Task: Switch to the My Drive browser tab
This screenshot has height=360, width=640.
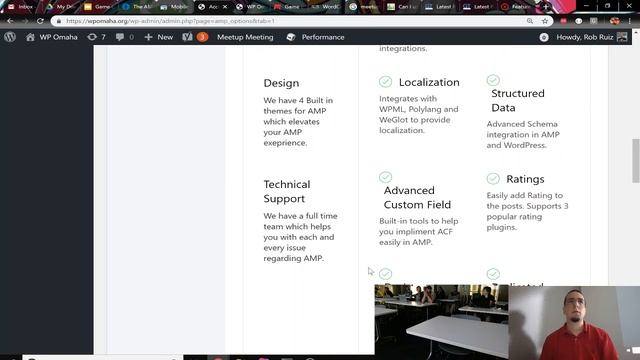Action: coord(60,7)
